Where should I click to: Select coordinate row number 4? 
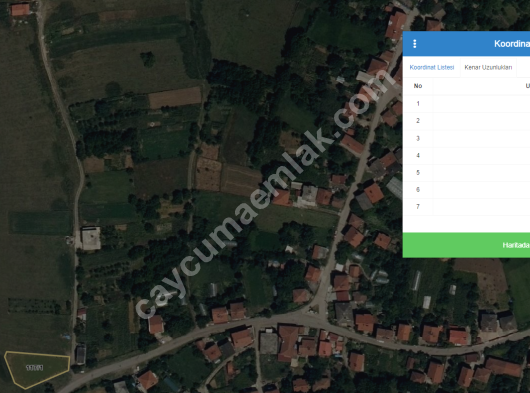(x=466, y=155)
